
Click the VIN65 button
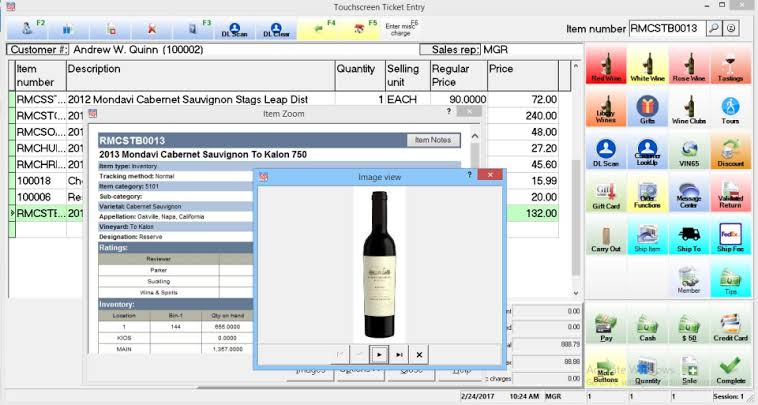tap(689, 151)
